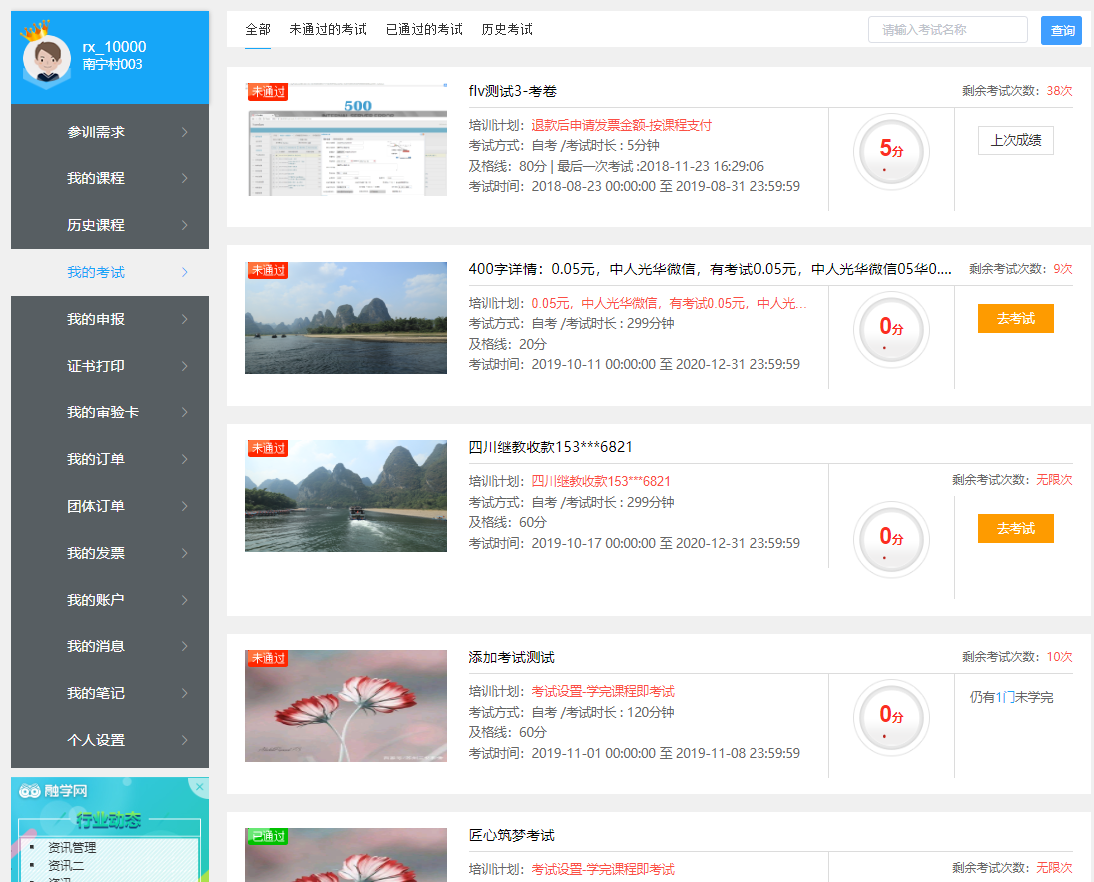The width and height of the screenshot is (1094, 882).
Task: View 上次成绩 for flv测试3-考卷
Action: (x=1016, y=140)
